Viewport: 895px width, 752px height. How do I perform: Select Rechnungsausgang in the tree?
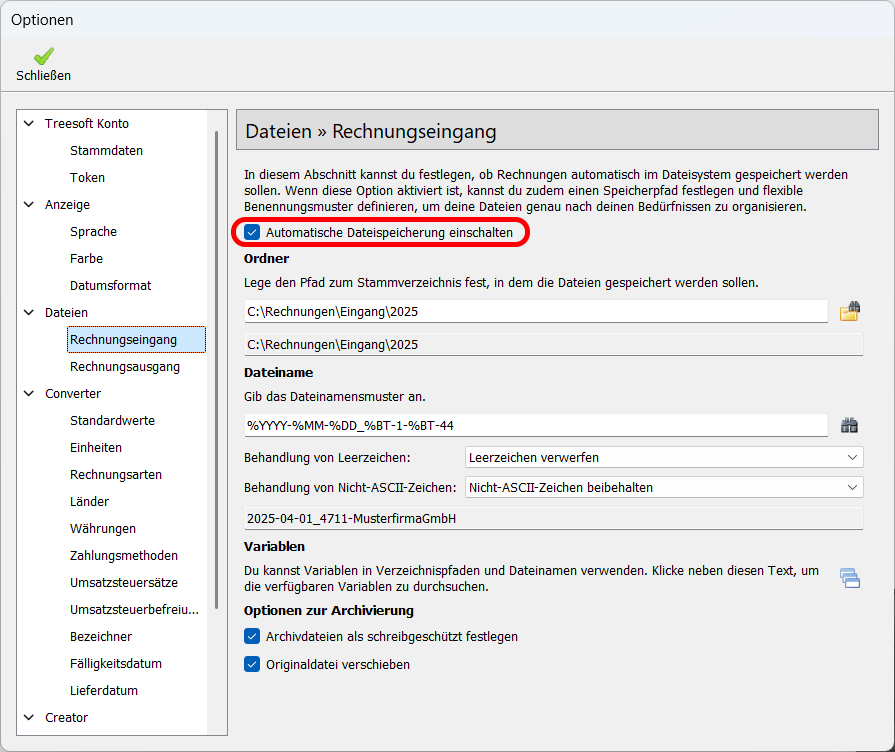tap(125, 367)
